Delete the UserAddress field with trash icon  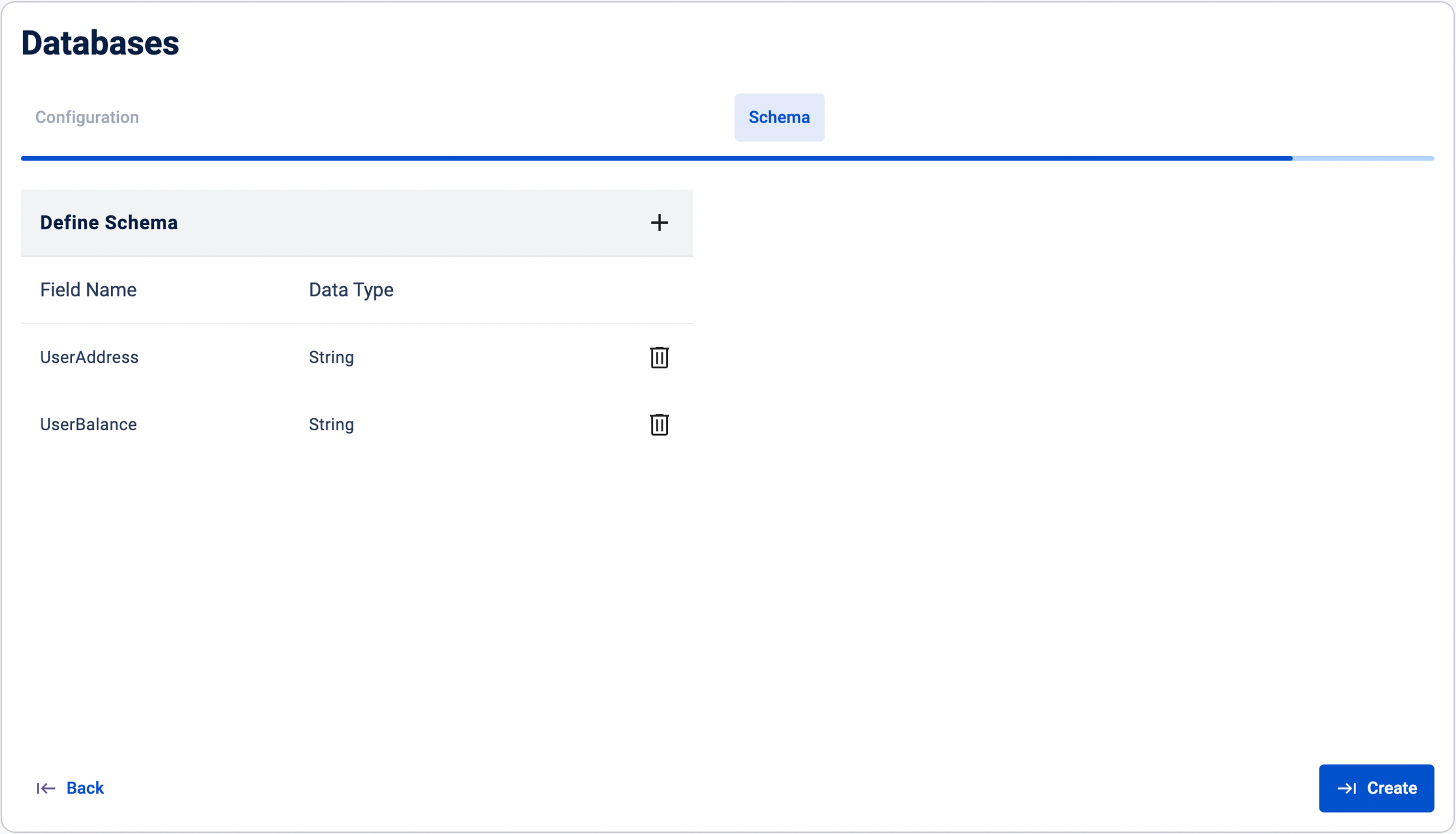[x=659, y=358]
